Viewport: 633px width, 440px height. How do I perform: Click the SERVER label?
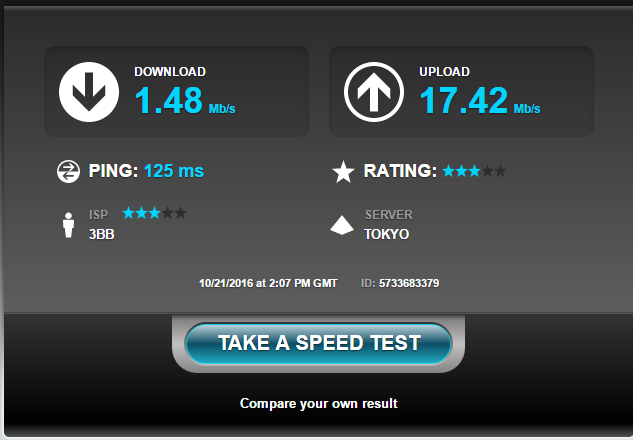click(389, 215)
